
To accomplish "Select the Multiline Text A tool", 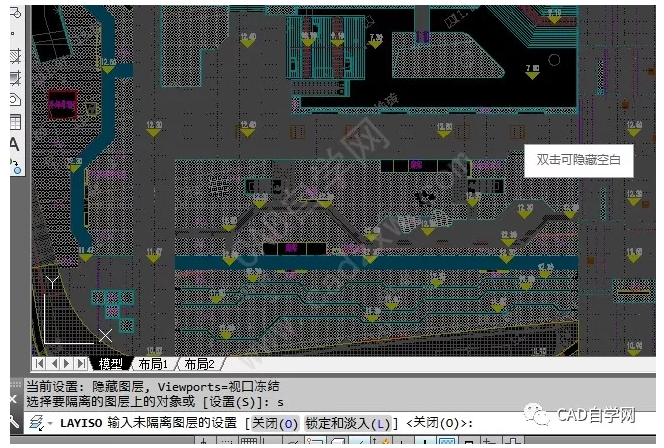I will pos(14,144).
